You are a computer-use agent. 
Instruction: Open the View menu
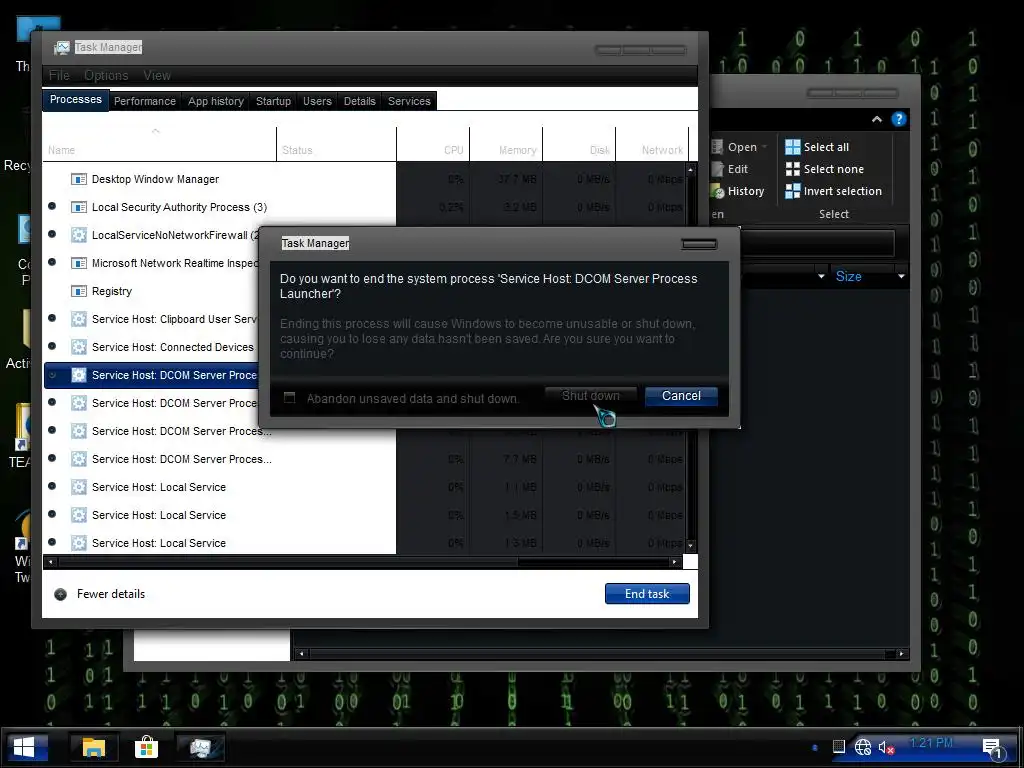(157, 76)
